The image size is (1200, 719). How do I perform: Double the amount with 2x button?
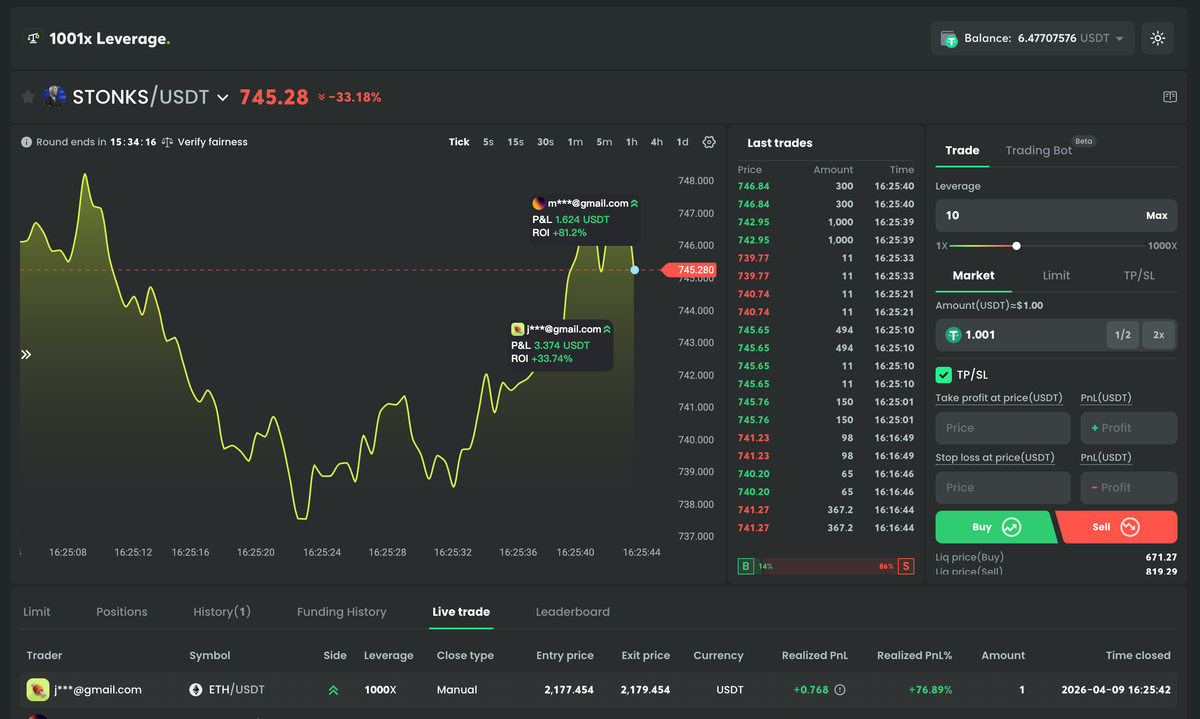[1159, 335]
